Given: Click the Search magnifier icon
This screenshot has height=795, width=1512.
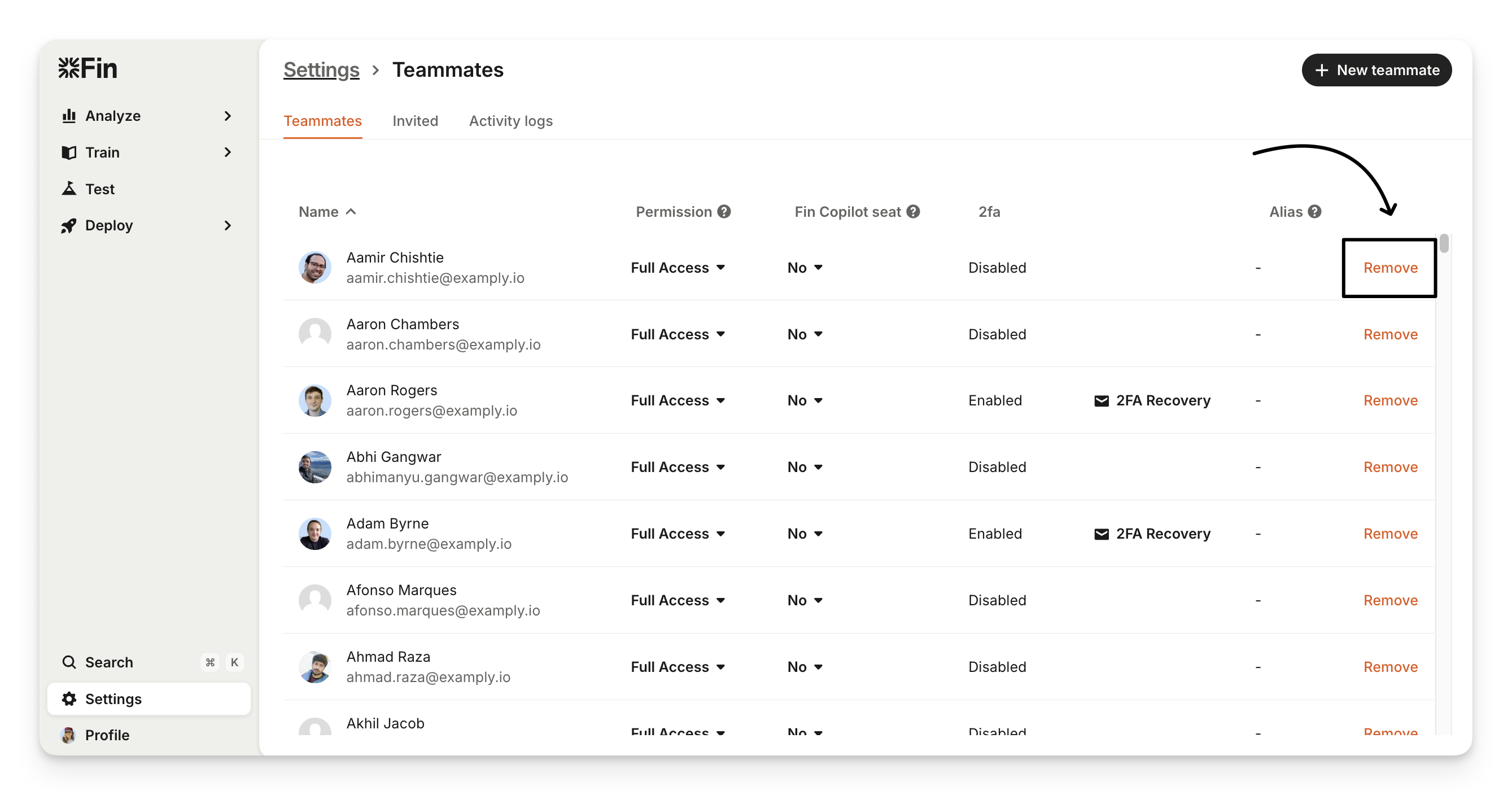Looking at the screenshot, I should (x=69, y=662).
